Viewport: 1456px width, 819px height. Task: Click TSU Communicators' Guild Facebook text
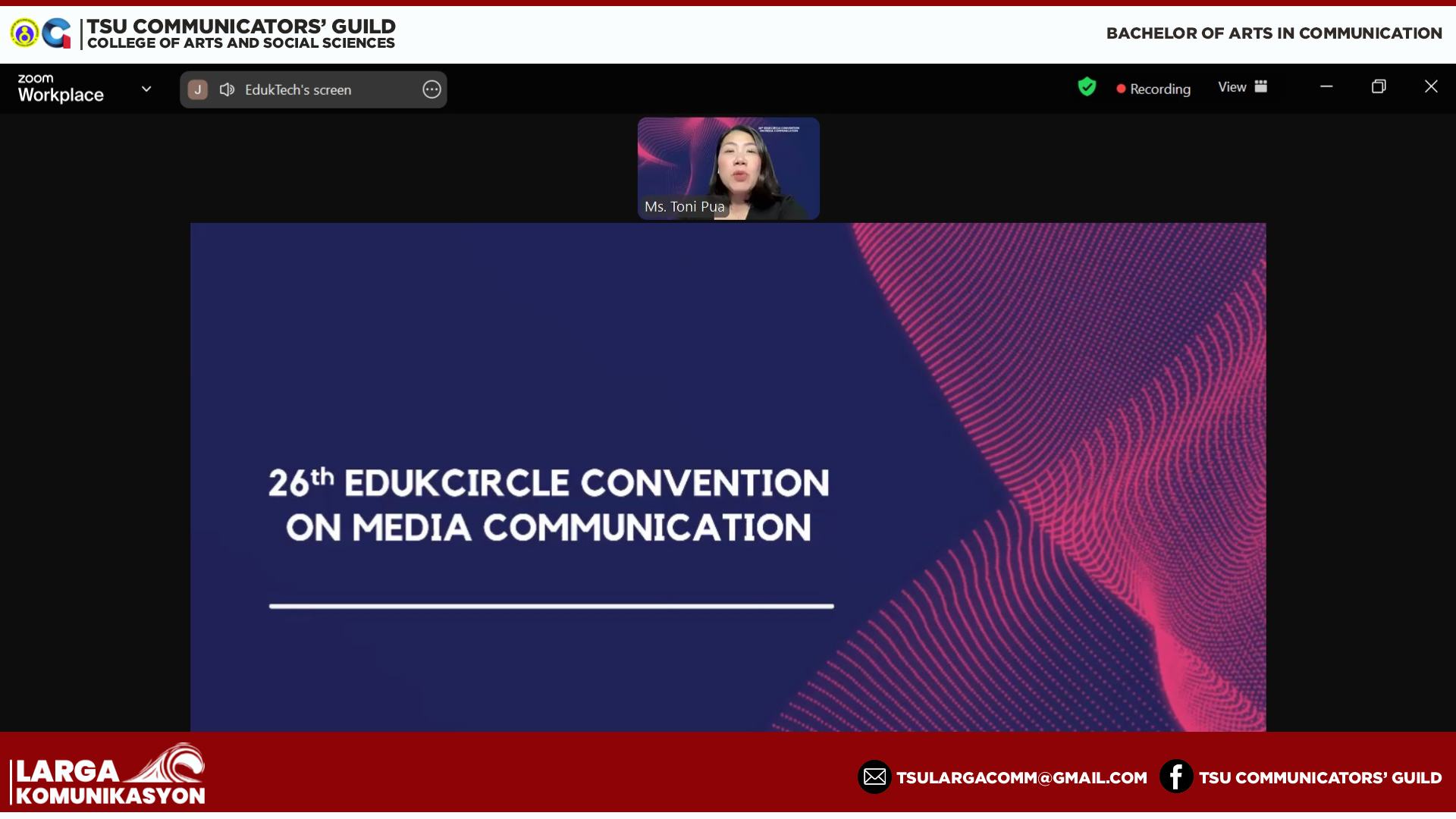1320,778
